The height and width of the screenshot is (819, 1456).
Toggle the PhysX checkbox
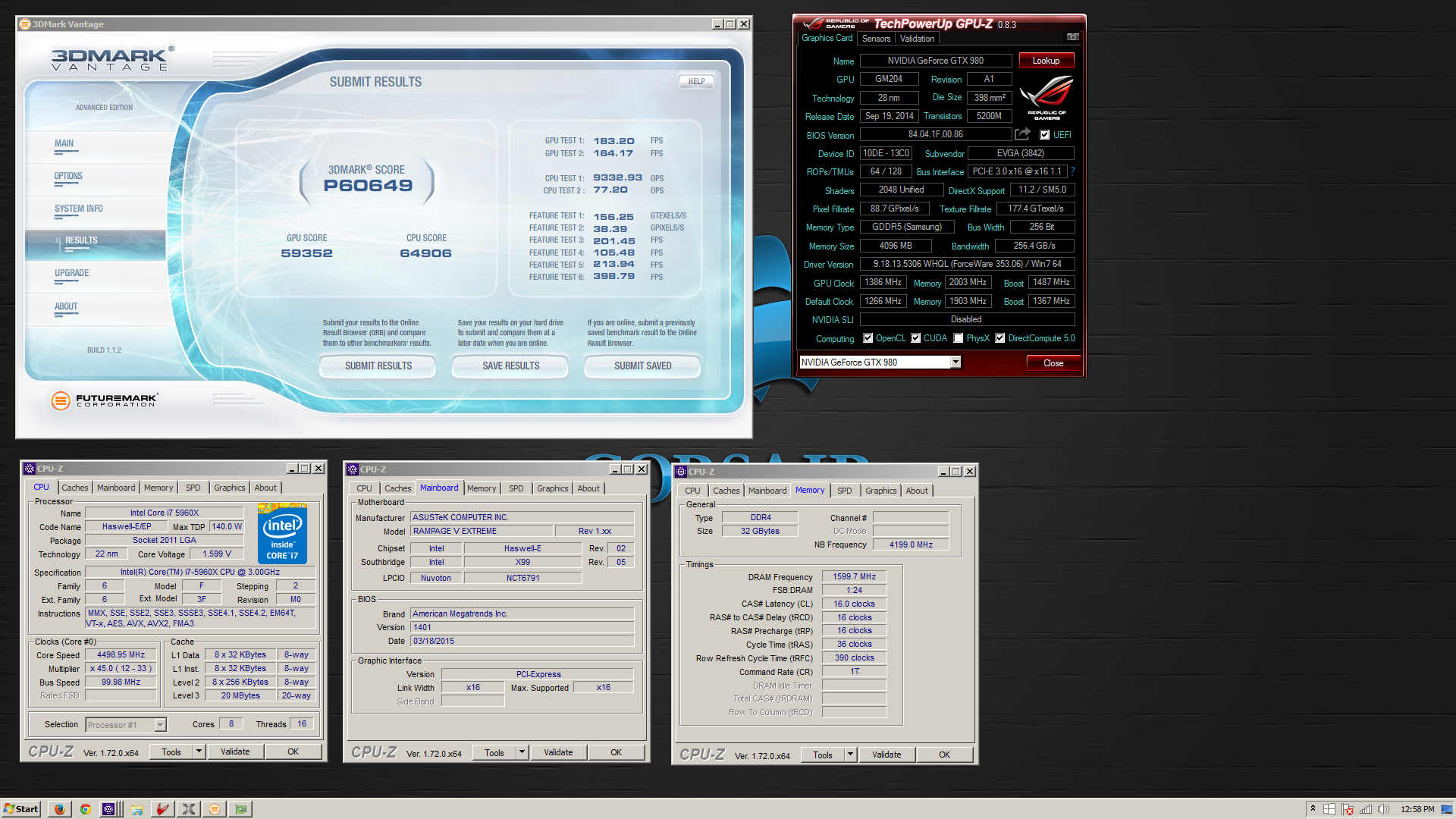pyautogui.click(x=959, y=338)
